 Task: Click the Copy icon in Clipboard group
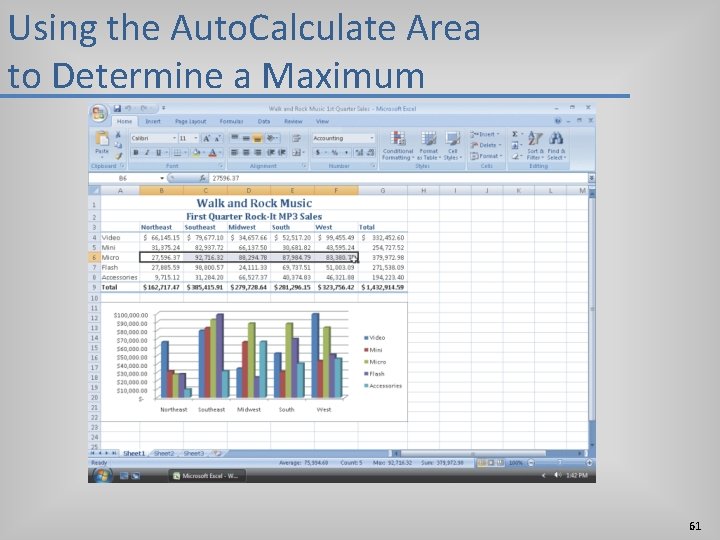click(118, 145)
